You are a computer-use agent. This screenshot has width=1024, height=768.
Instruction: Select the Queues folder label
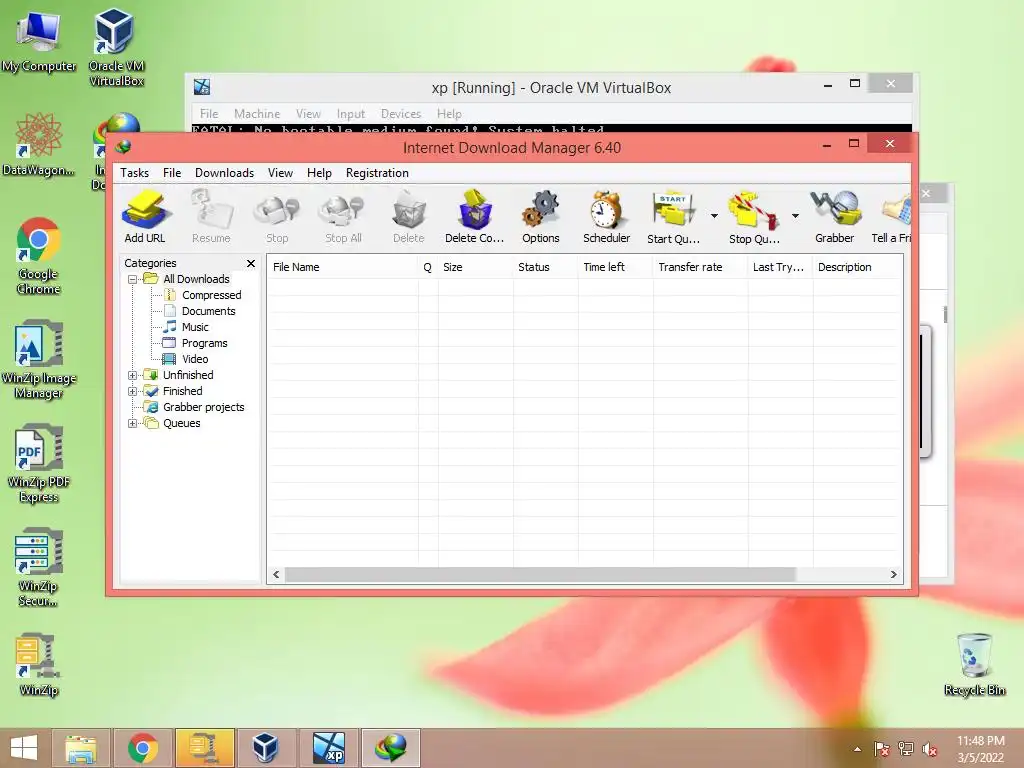tap(182, 423)
